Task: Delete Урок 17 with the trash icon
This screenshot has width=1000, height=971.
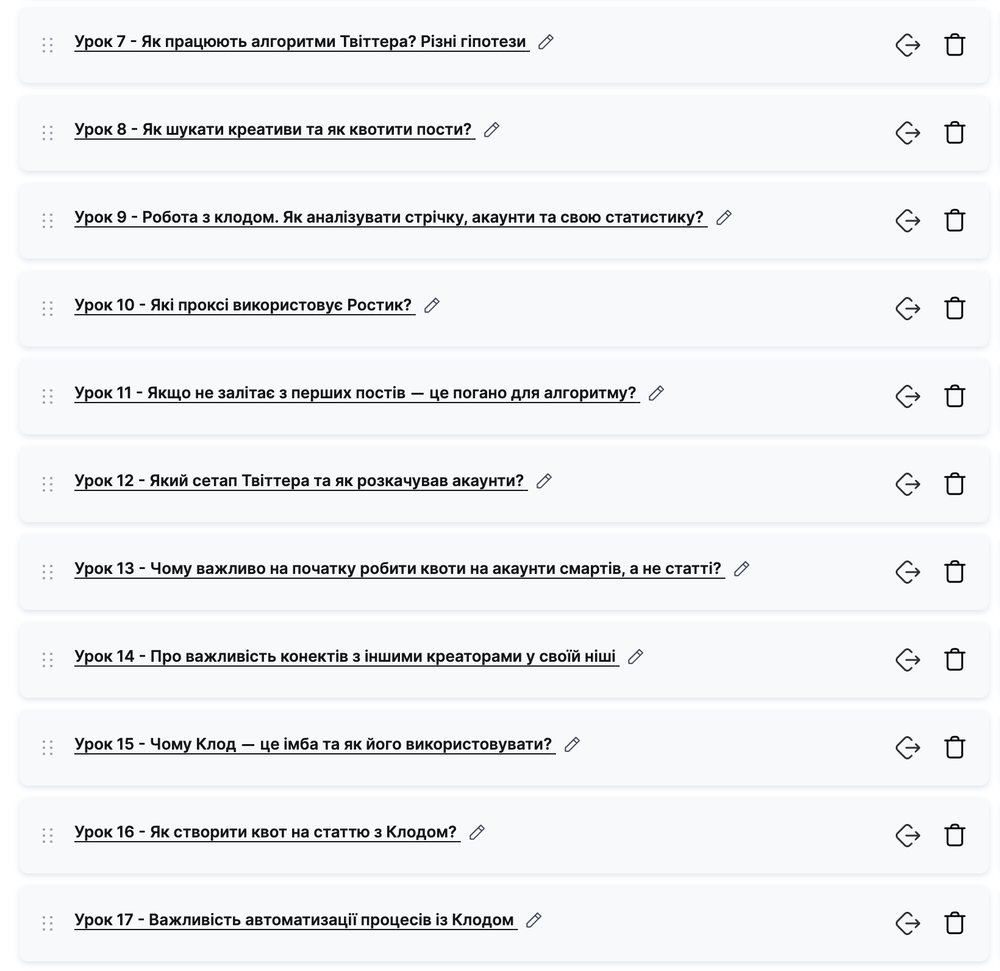Action: click(954, 923)
